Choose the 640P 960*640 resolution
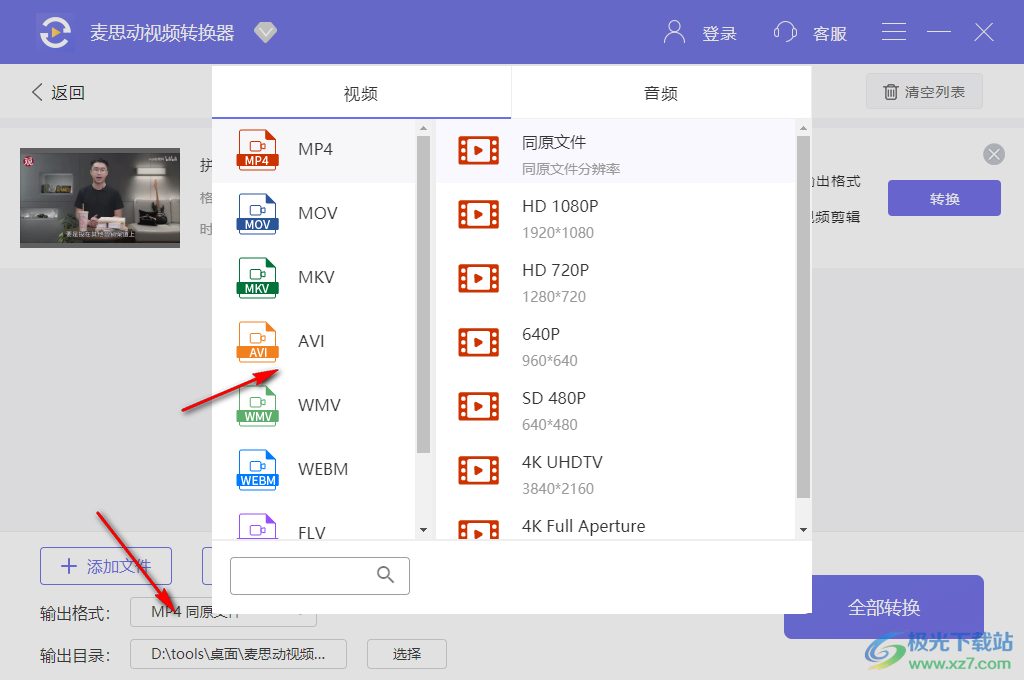Screen dimensions: 1024x680 click(616, 343)
